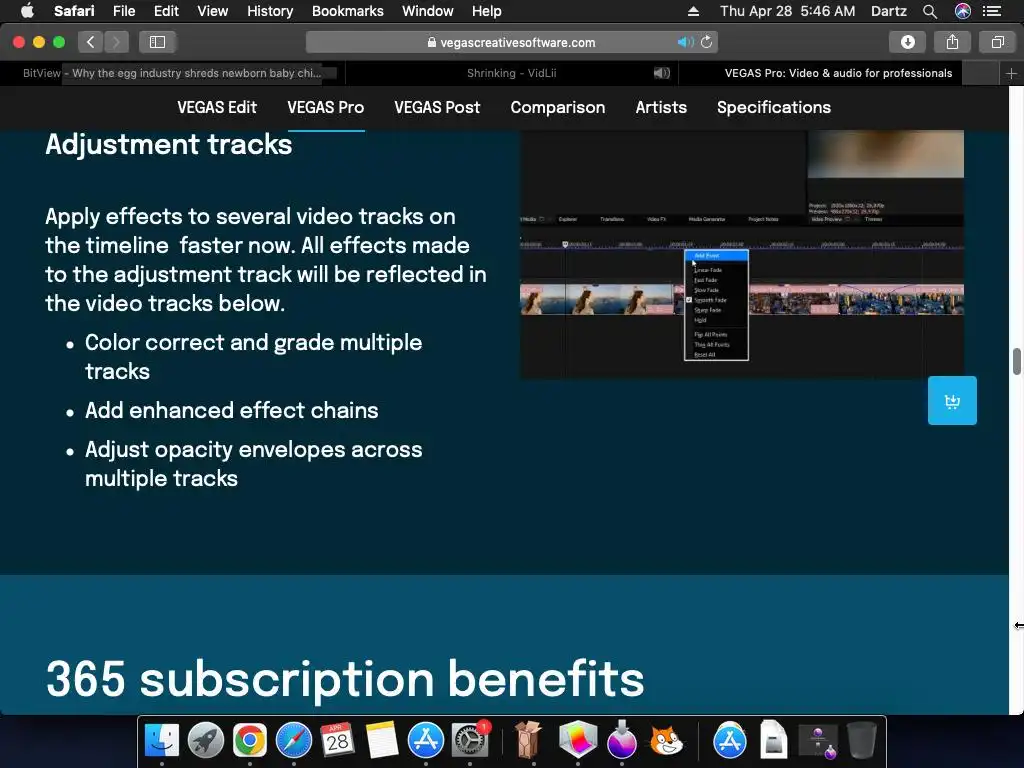Image resolution: width=1024 pixels, height=768 pixels.
Task: Open App Store from the Dock
Action: coord(426,741)
